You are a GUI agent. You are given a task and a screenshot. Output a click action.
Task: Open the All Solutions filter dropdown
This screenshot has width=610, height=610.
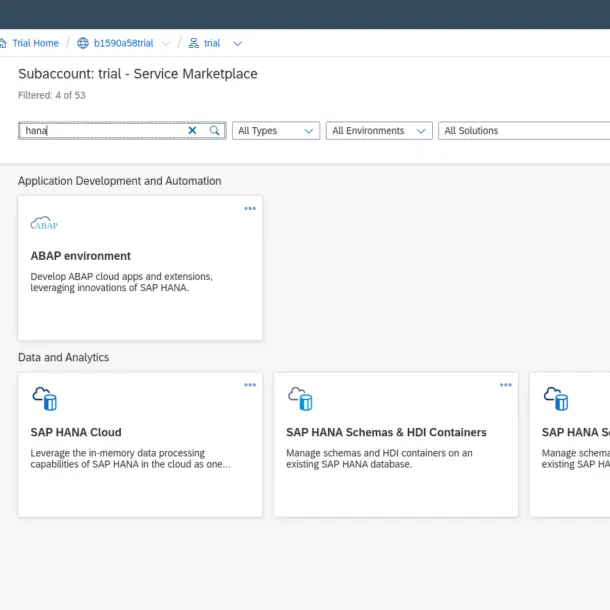(x=524, y=130)
